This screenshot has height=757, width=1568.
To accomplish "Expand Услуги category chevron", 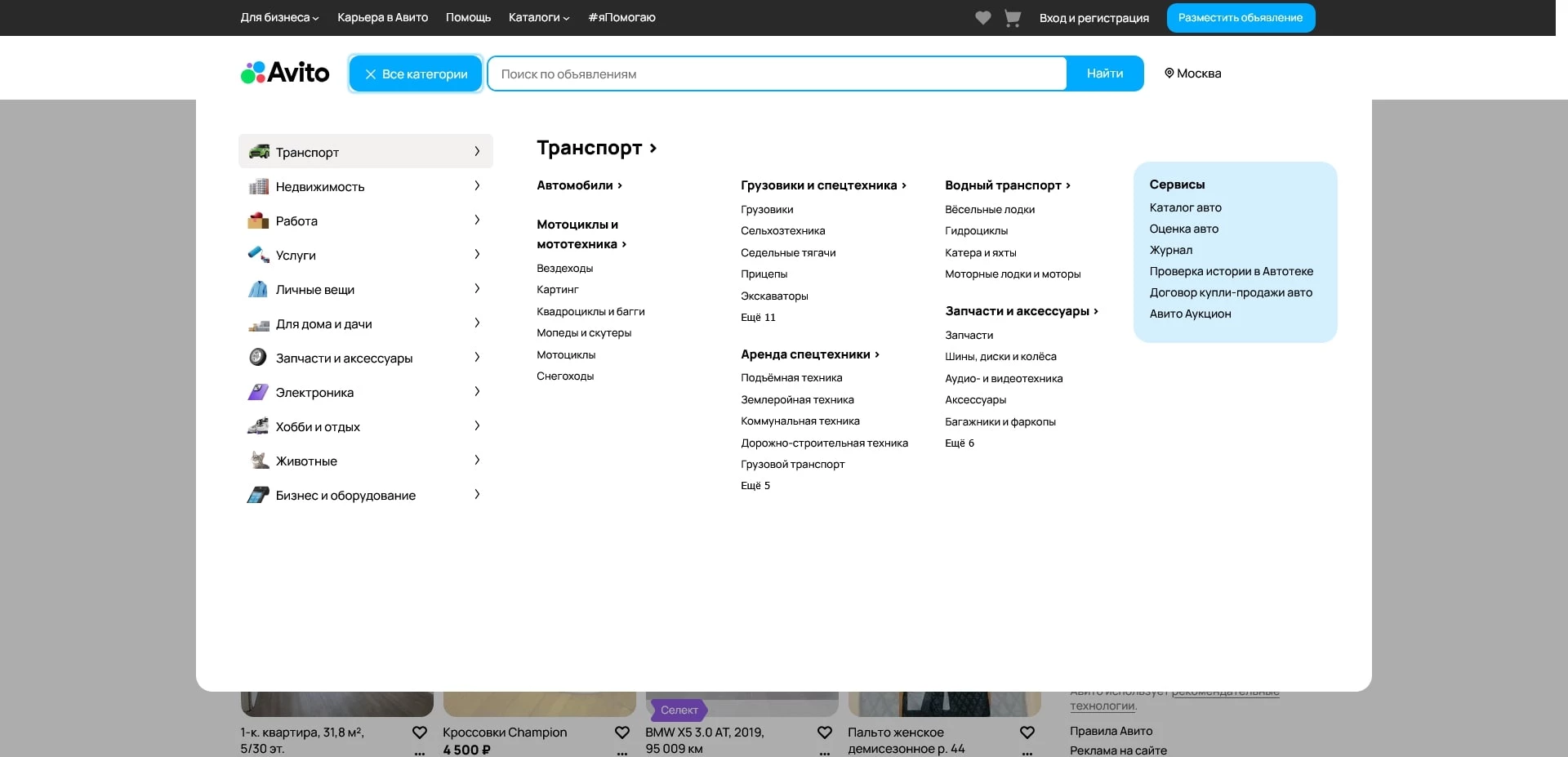I will [477, 255].
